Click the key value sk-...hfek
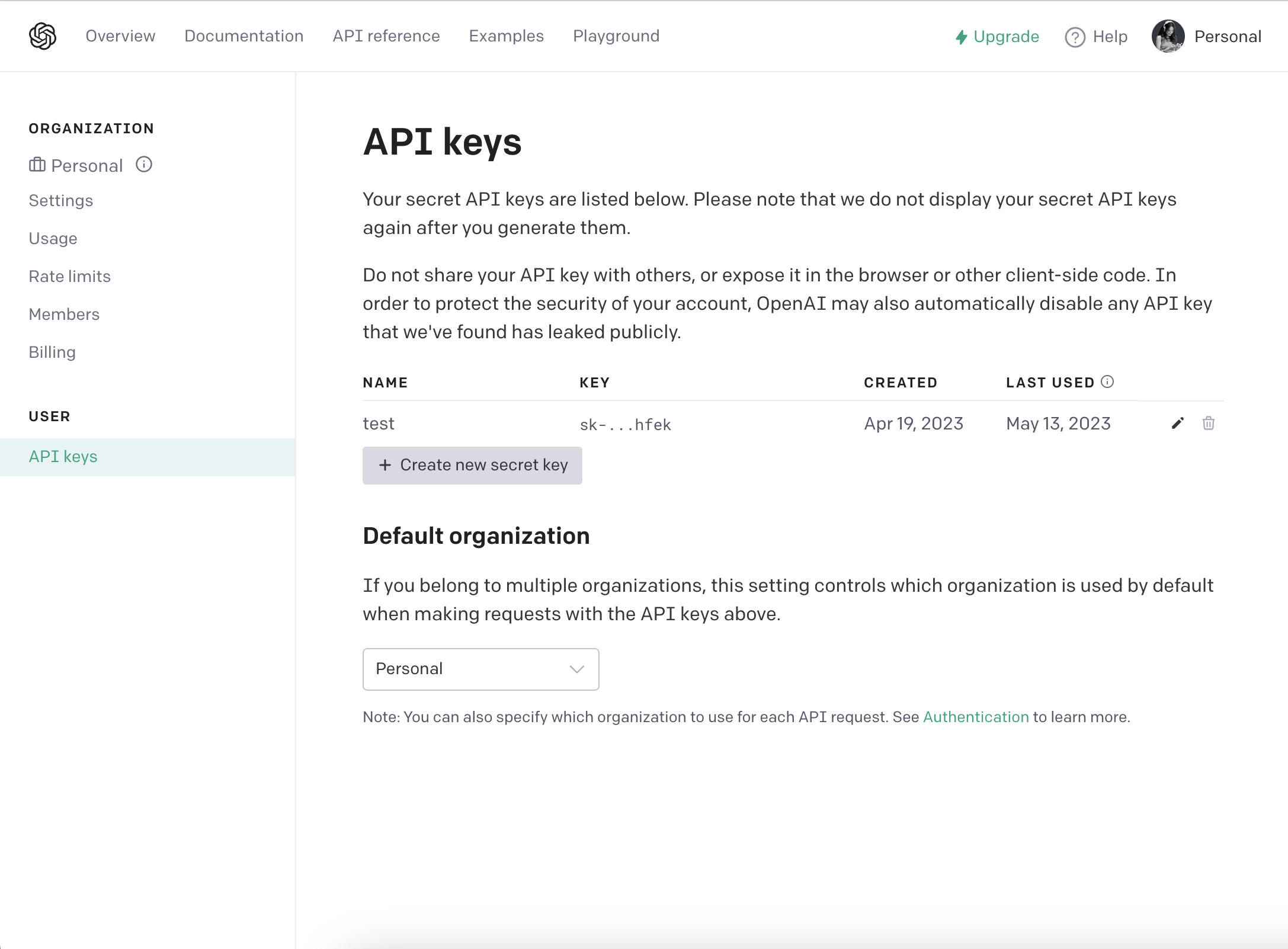The width and height of the screenshot is (1288, 949). coord(626,425)
